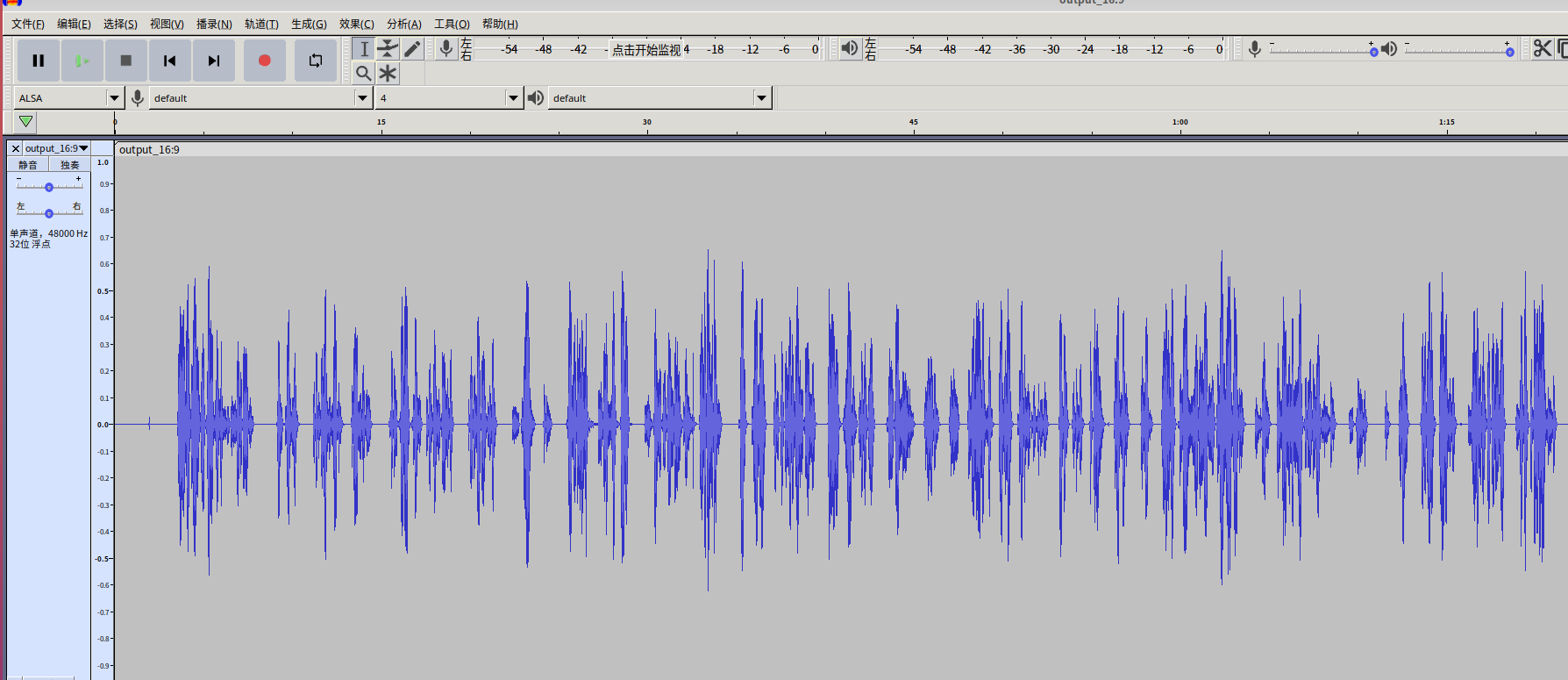The width and height of the screenshot is (1568, 680).
Task: Skip to the start of track
Action: tap(170, 61)
